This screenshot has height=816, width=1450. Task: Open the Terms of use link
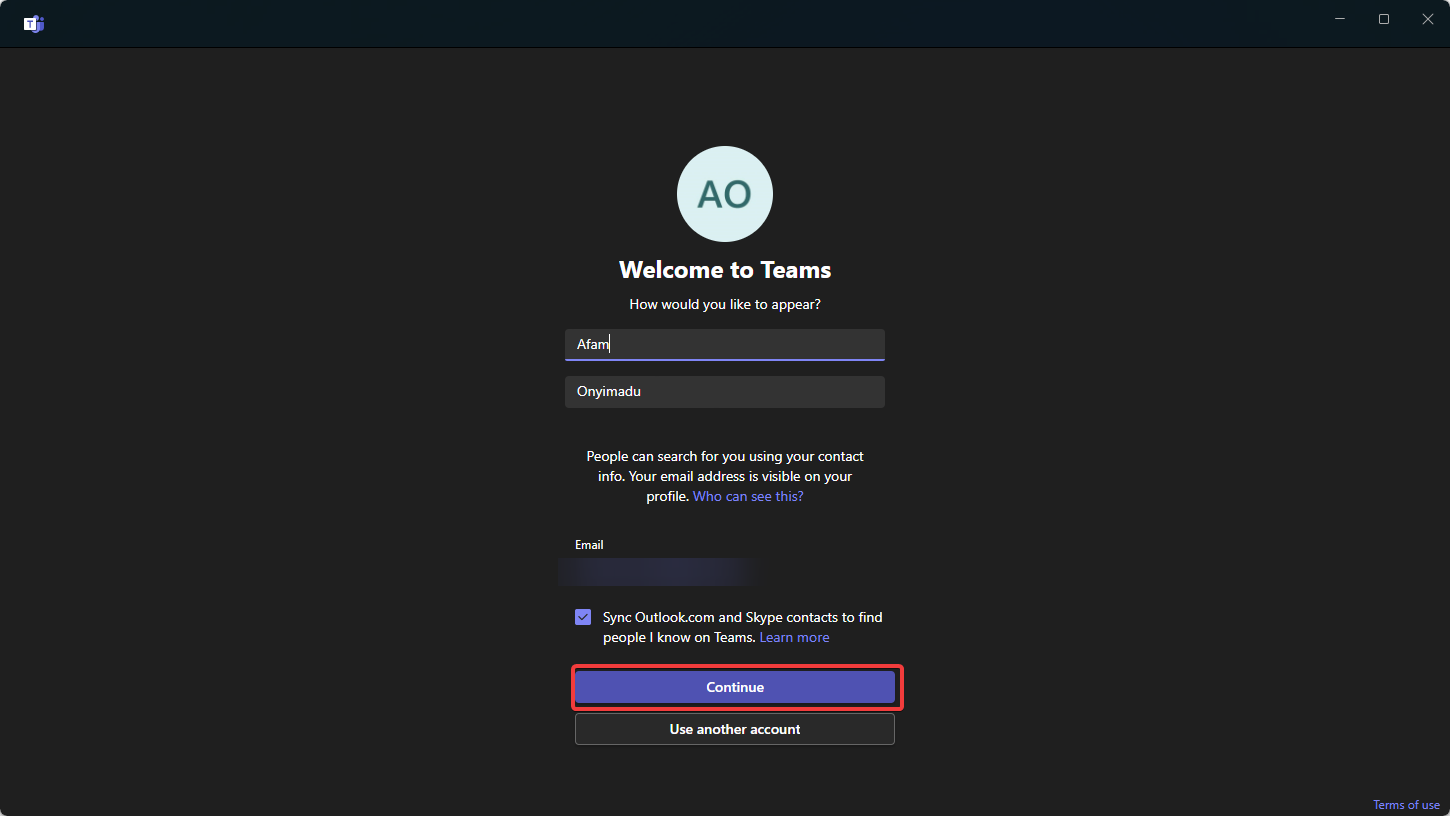(1406, 805)
